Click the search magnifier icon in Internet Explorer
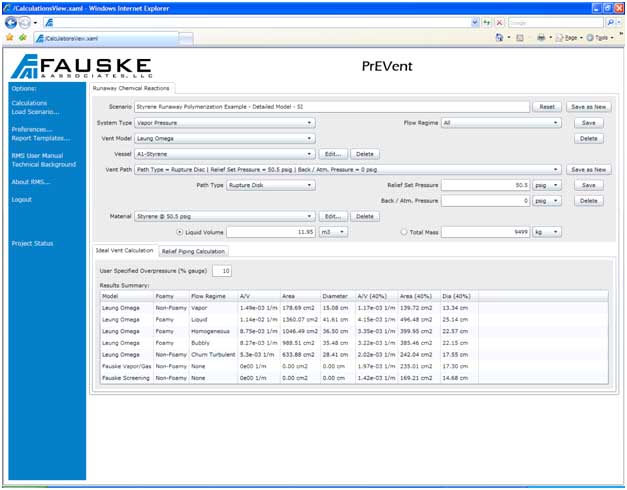This screenshot has width=627, height=490. tap(611, 23)
